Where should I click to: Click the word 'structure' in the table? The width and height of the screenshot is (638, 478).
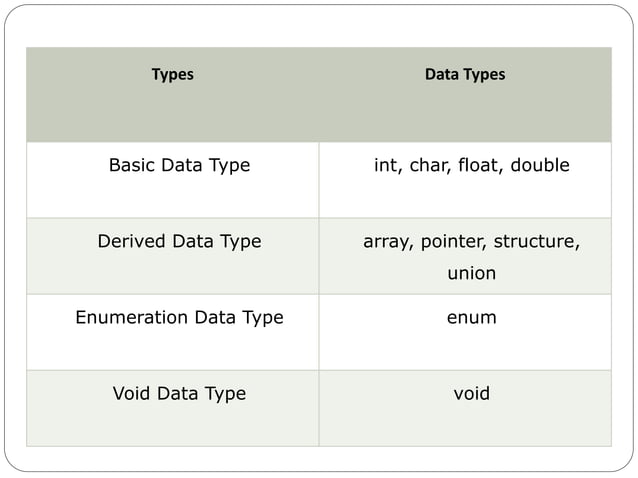(536, 242)
